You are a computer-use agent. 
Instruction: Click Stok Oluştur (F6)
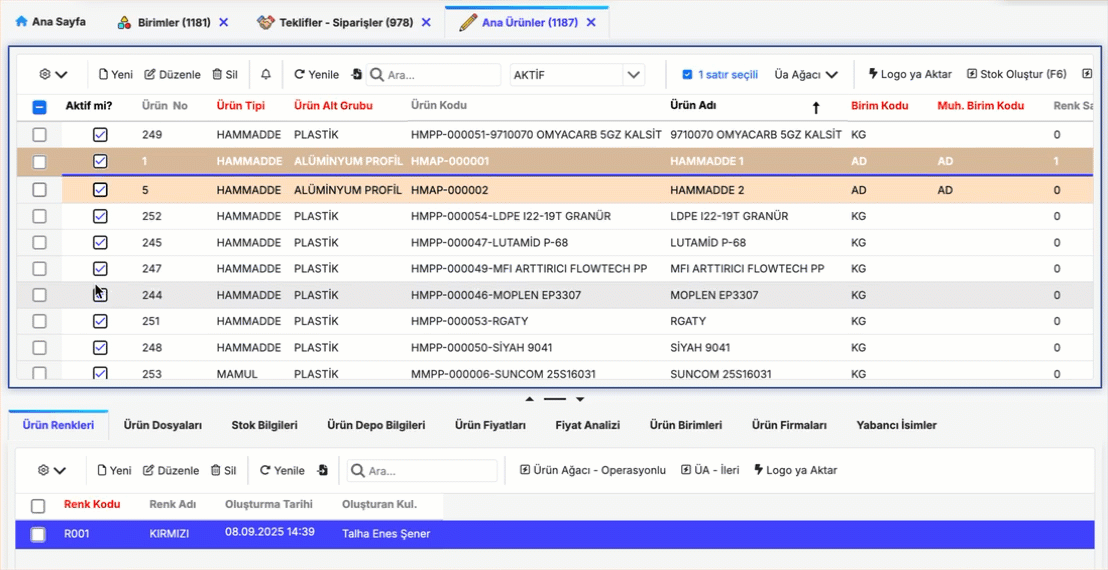click(x=1016, y=75)
